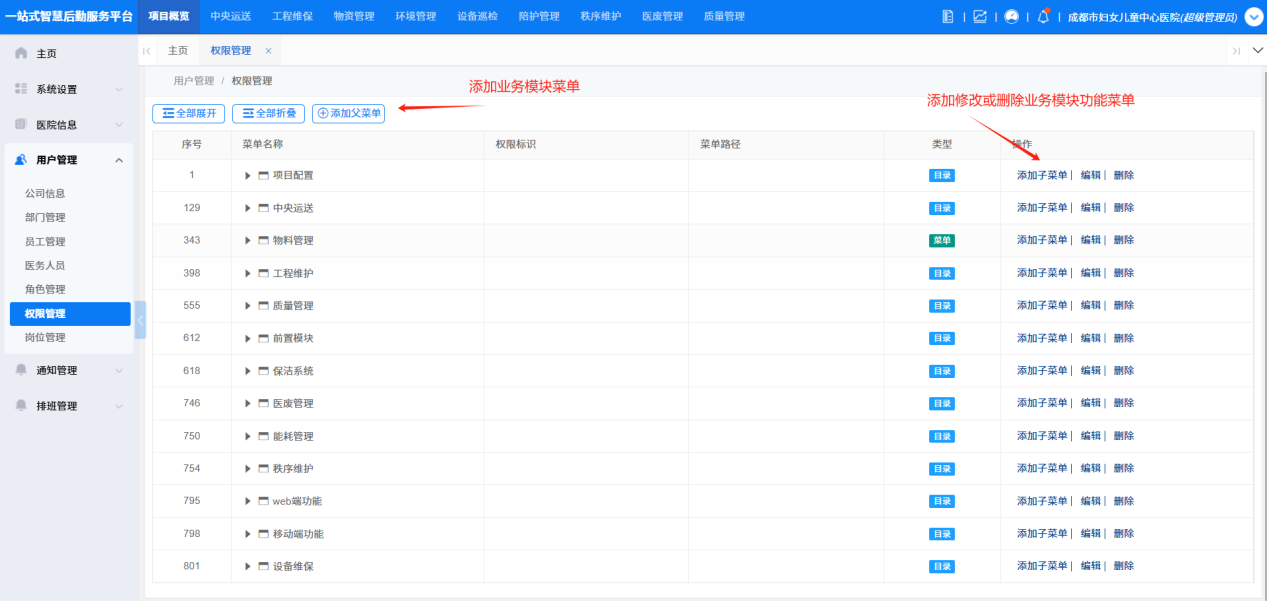1267x601 pixels.
Task: Click 删除 for 设备维保 row
Action: [1124, 566]
